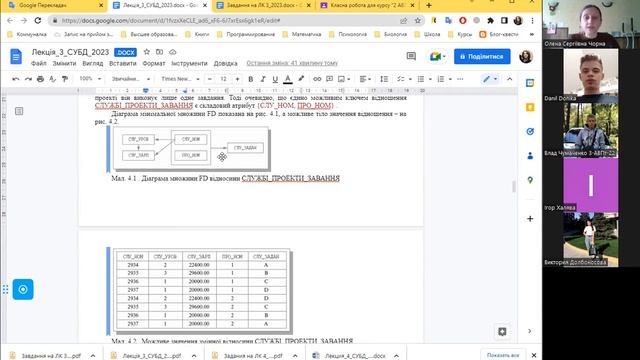Screen dimensions: 640x360
Task: Run the spell check tool
Action: coord(52,79)
